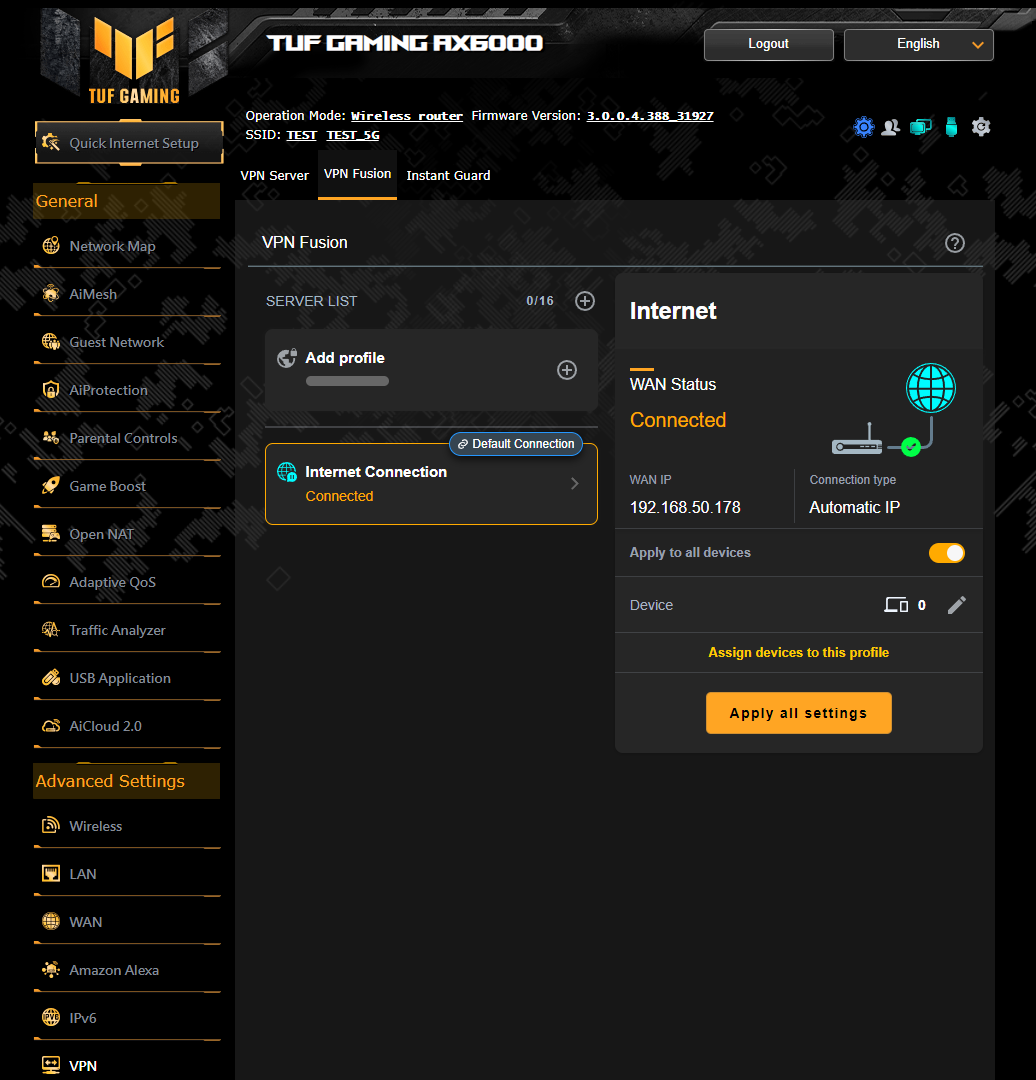The width and height of the screenshot is (1036, 1080).
Task: Expand Internet Connection with its chevron
Action: point(574,484)
